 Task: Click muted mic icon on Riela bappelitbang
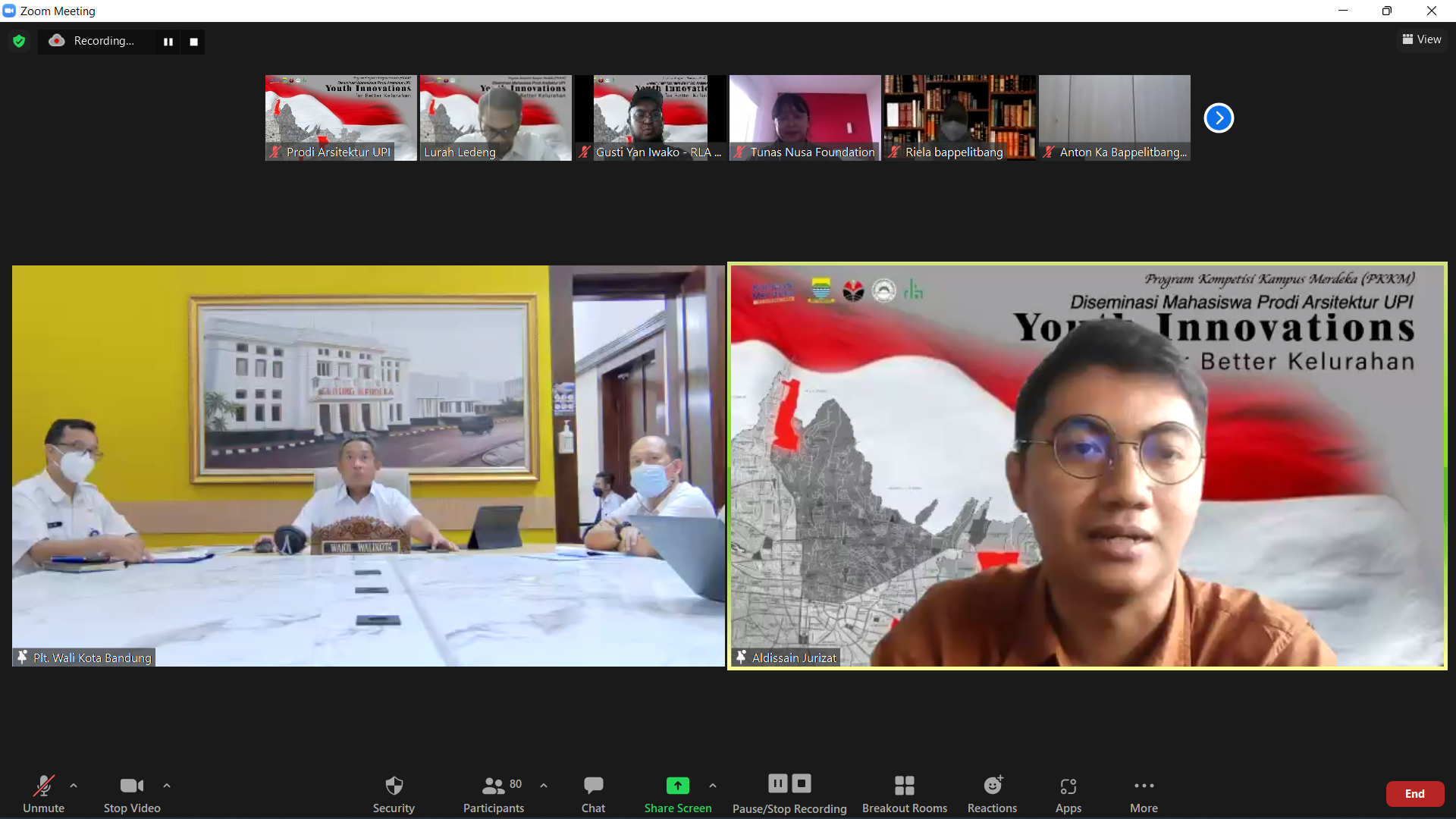tap(895, 152)
